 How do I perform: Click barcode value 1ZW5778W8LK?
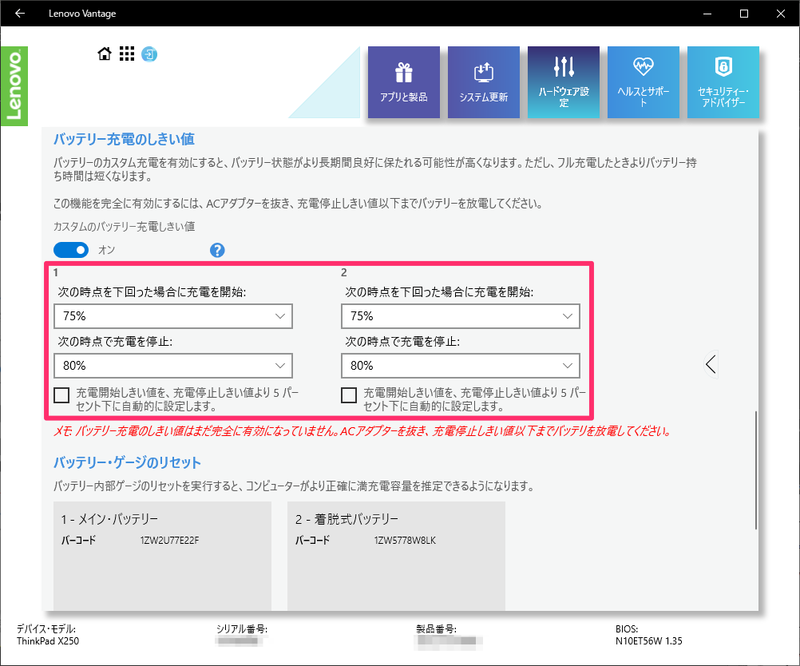pyautogui.click(x=405, y=540)
